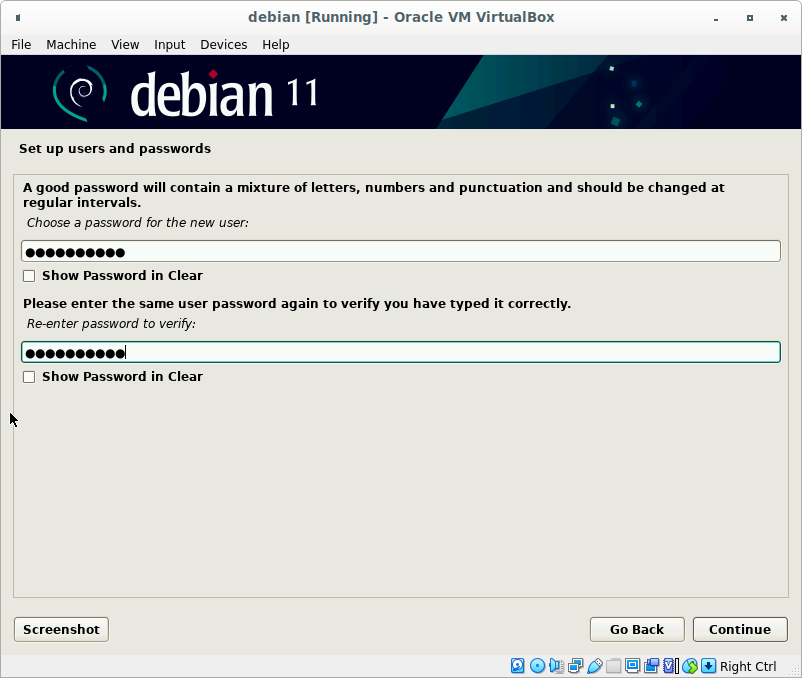Screen dimensions: 802x678
Task: Click the keyboard capture arrow icon
Action: [708, 666]
